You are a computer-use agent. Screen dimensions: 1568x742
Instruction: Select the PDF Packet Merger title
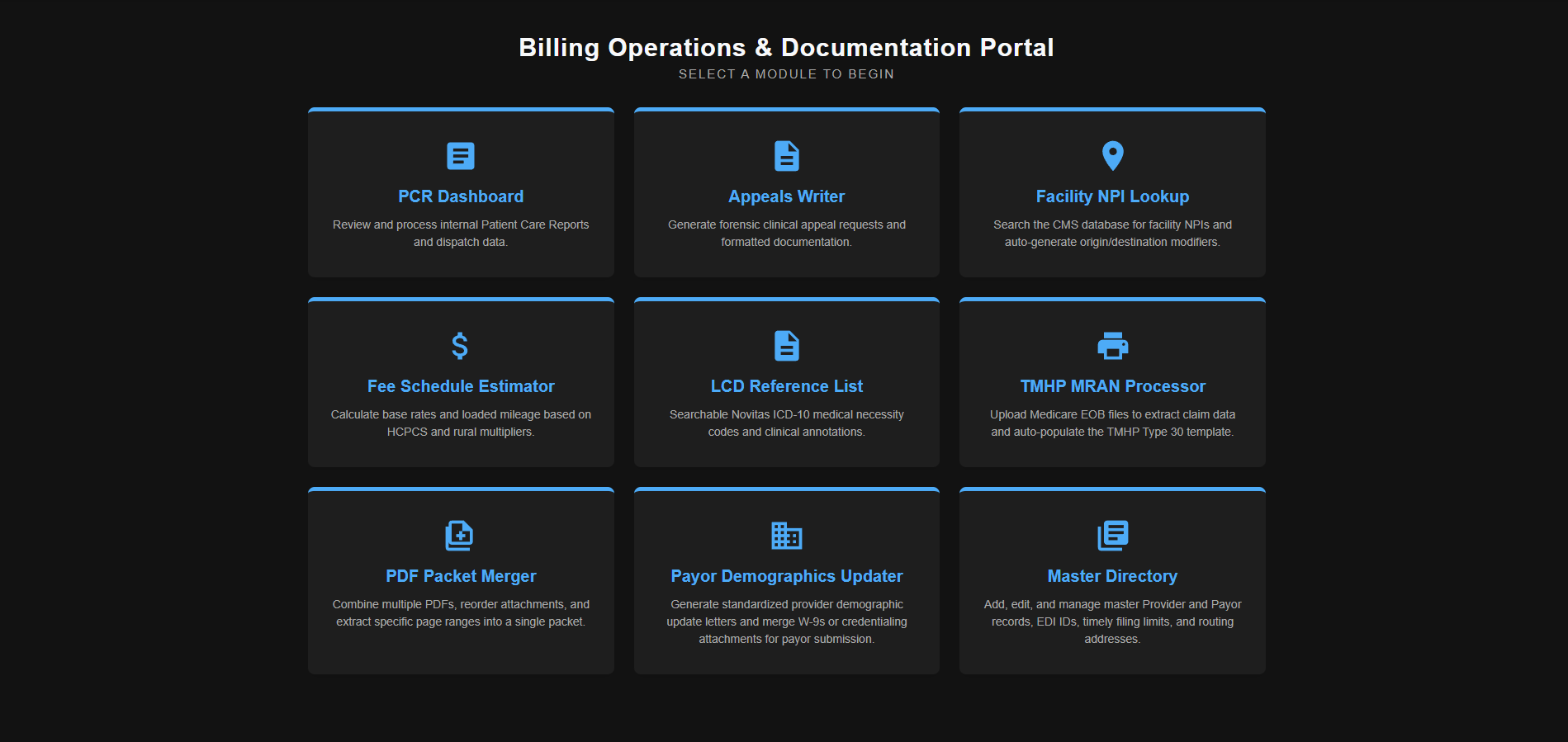point(461,576)
